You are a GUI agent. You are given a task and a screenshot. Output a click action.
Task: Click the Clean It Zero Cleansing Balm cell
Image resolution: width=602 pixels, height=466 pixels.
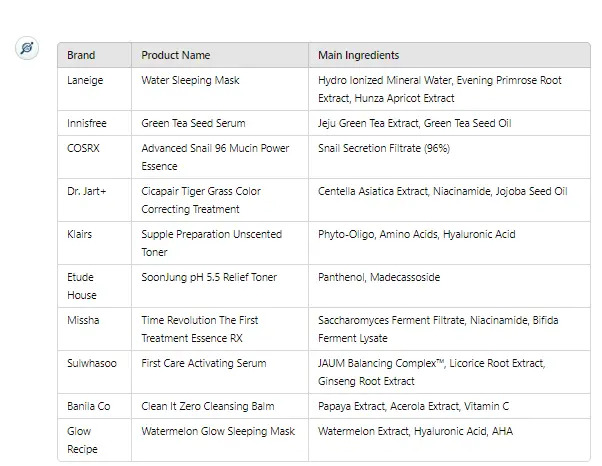tap(207, 406)
